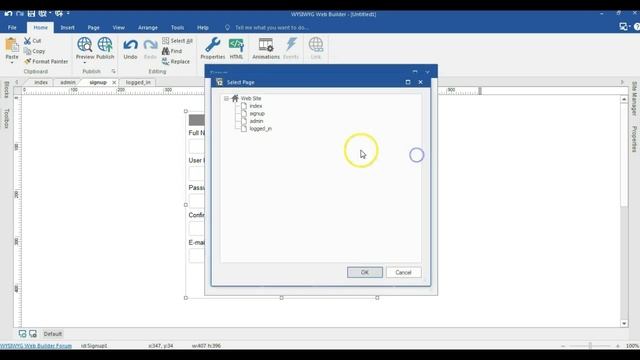The image size is (640, 360).
Task: Collapse the Web Site tree node
Action: coord(226,98)
